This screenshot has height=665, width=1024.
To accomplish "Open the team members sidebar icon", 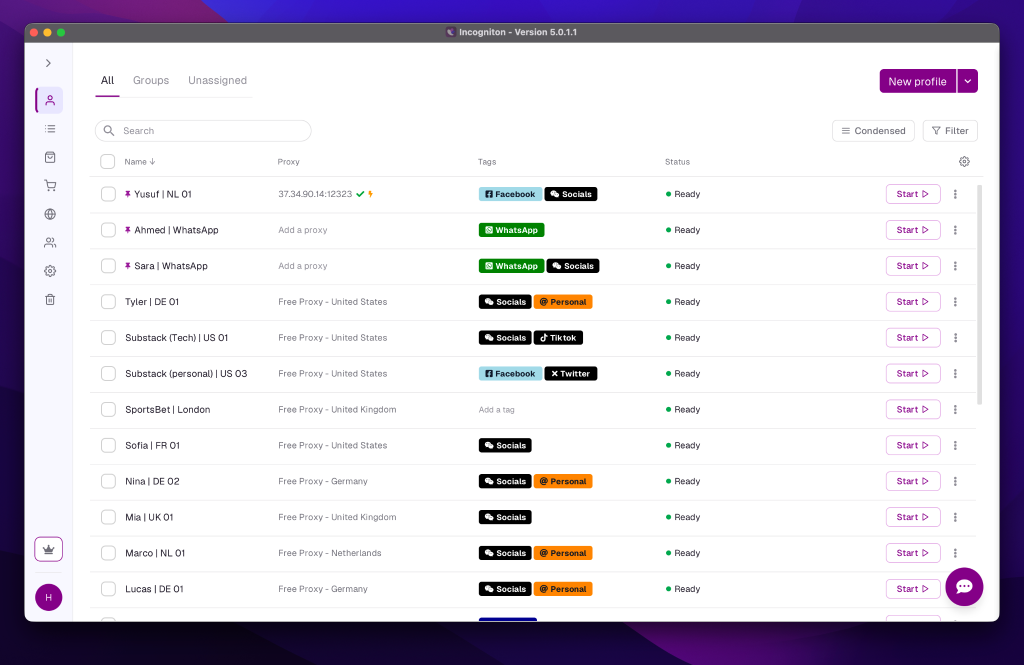I will coord(50,243).
